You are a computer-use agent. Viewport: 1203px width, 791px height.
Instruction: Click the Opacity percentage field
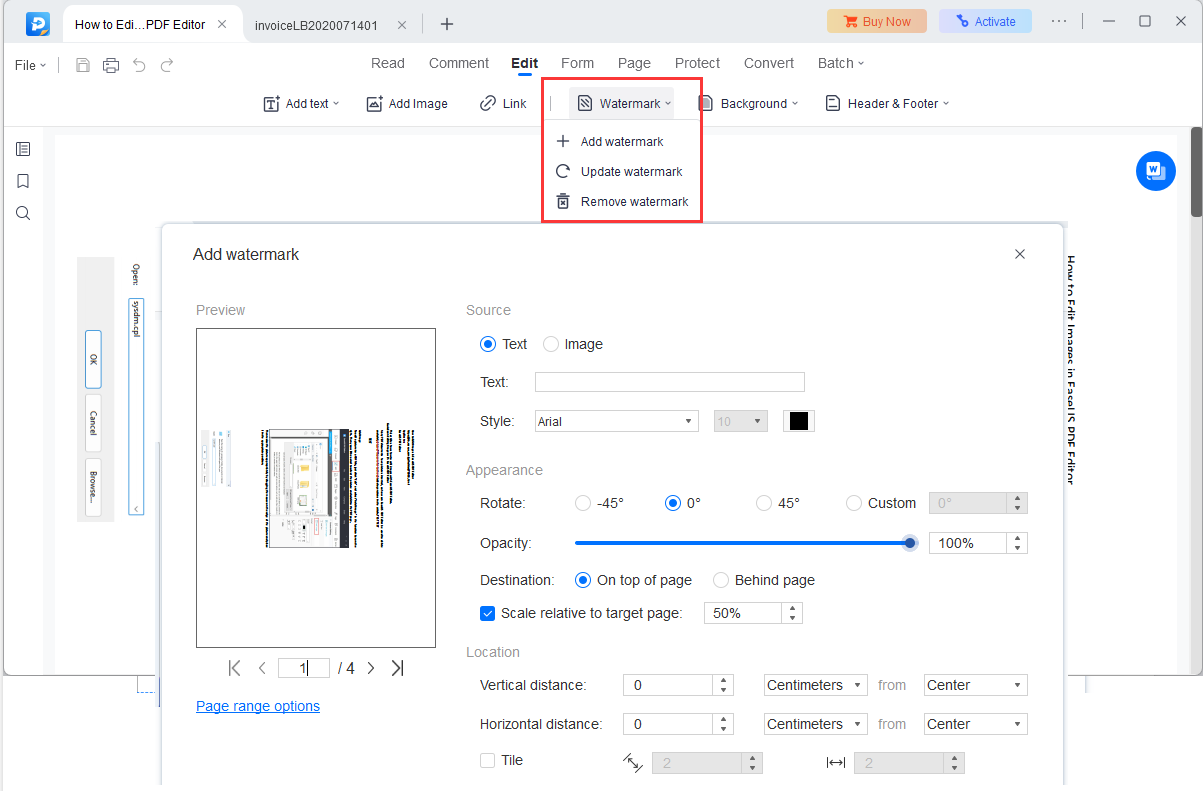(970, 543)
